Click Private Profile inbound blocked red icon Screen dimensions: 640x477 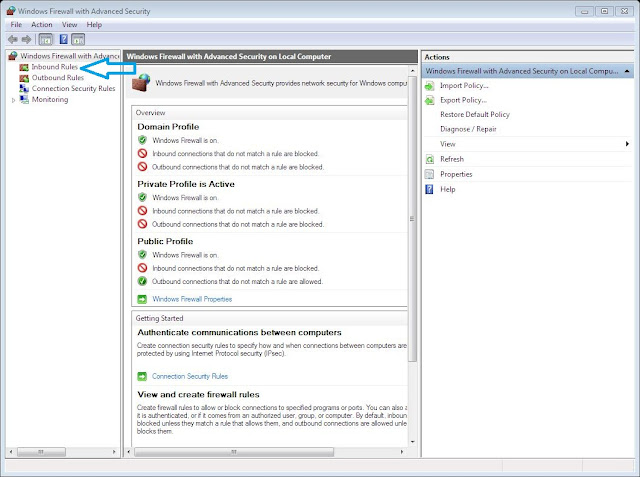142,211
